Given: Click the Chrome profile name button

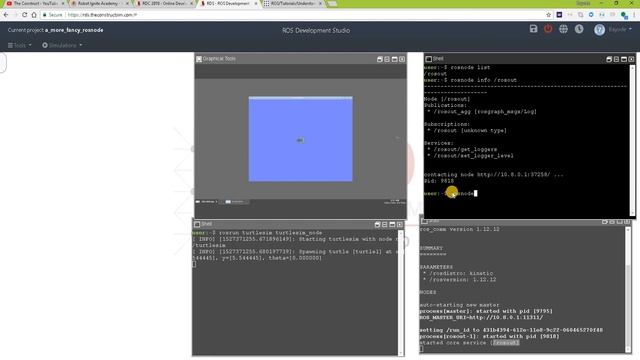Looking at the screenshot, I should coord(583,3).
